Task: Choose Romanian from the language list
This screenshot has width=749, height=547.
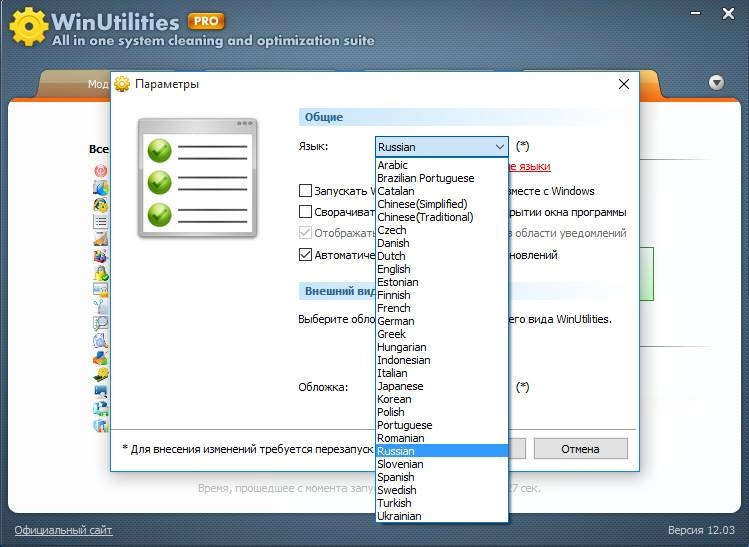Action: point(441,438)
